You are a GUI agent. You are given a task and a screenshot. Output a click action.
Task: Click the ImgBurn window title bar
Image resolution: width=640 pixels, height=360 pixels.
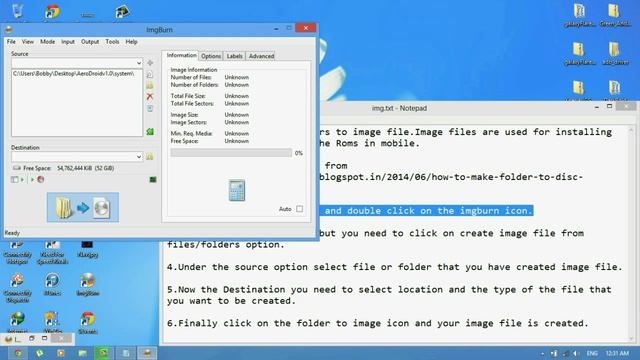[159, 30]
